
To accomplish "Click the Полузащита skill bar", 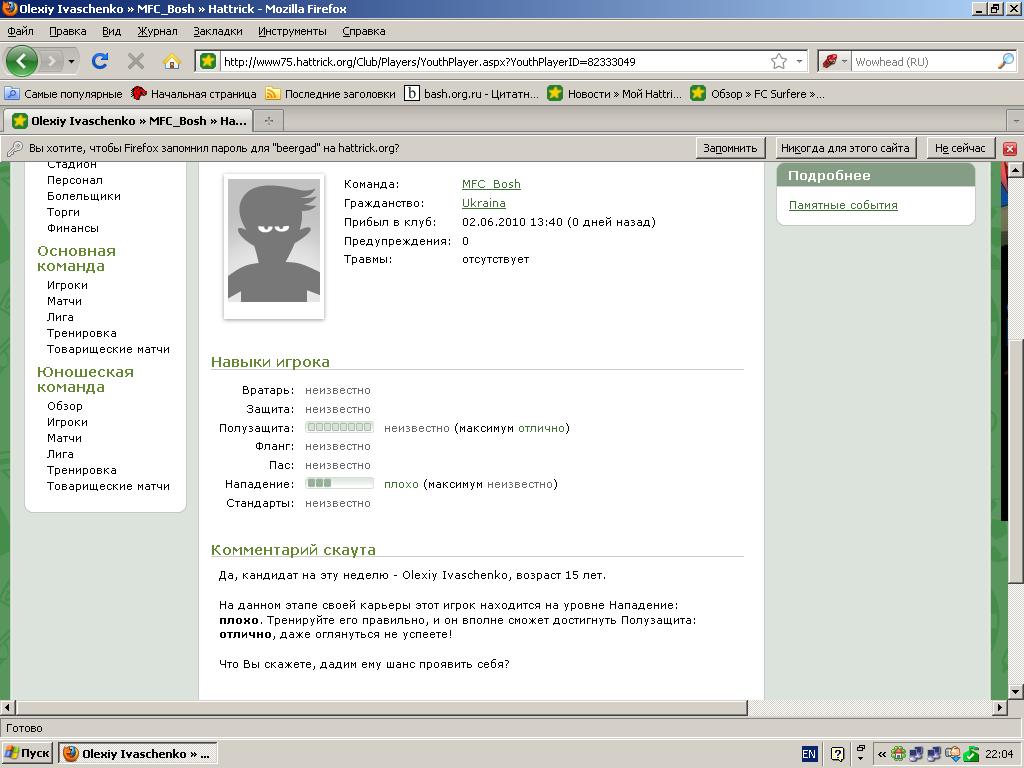I will click(340, 427).
